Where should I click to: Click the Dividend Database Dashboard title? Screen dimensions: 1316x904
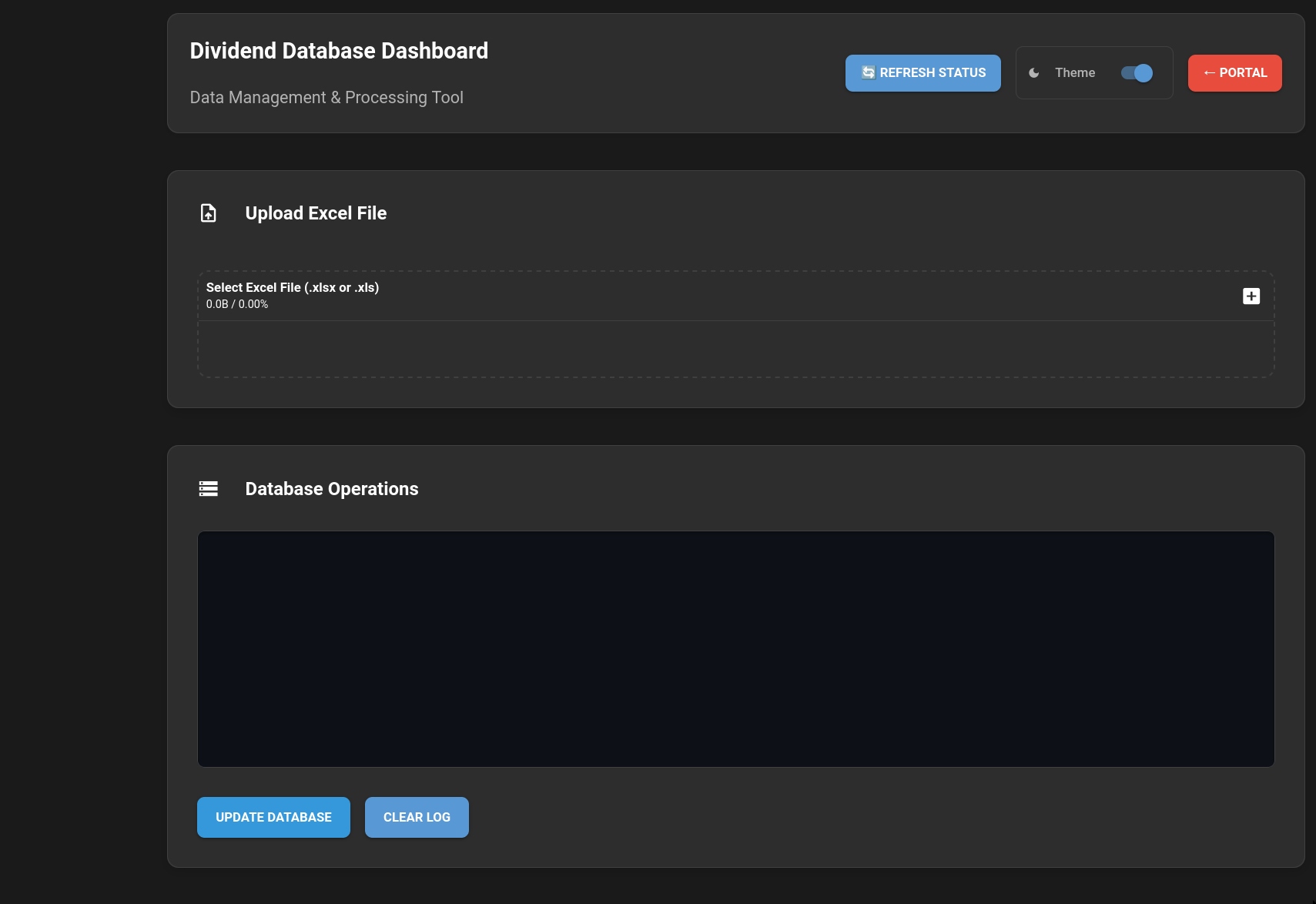pyautogui.click(x=339, y=50)
